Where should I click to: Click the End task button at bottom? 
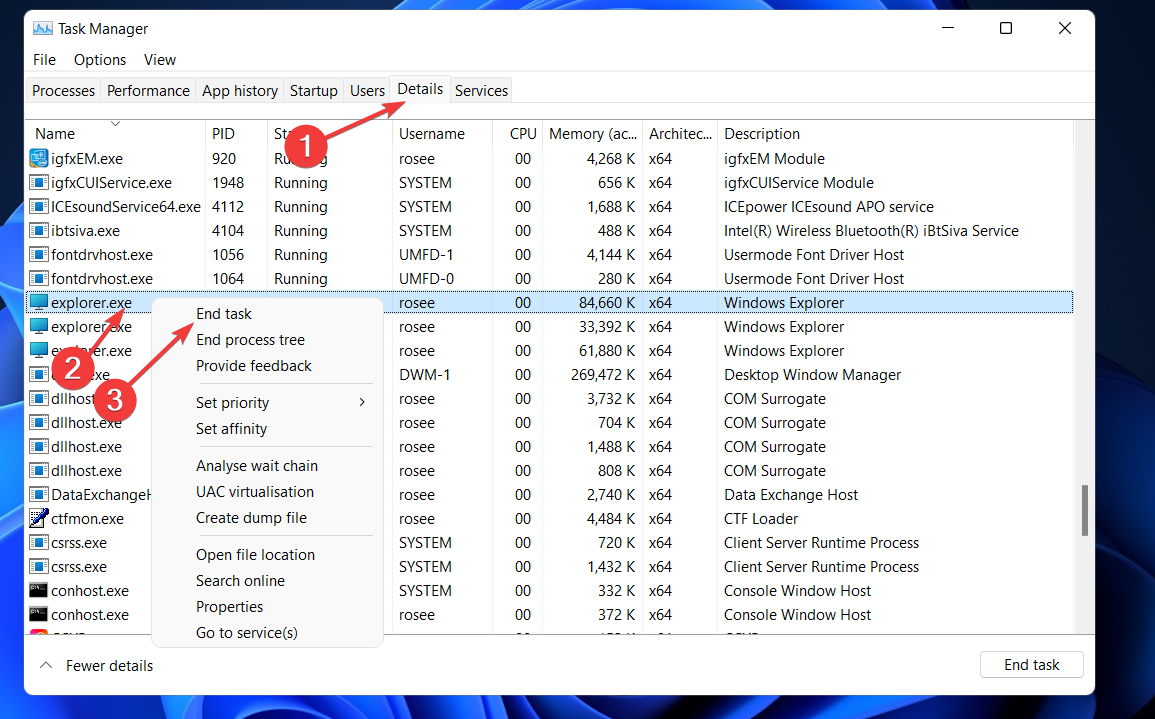[x=1031, y=664]
